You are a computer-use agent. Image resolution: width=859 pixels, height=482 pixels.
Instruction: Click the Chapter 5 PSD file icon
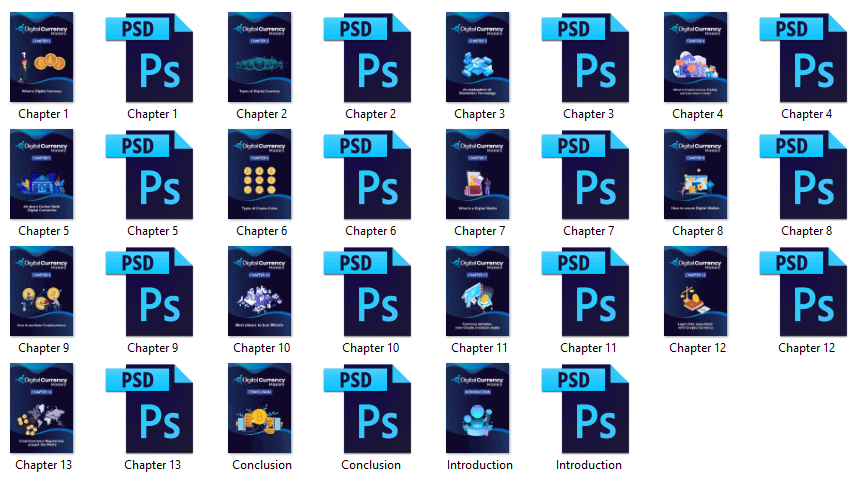(x=150, y=175)
